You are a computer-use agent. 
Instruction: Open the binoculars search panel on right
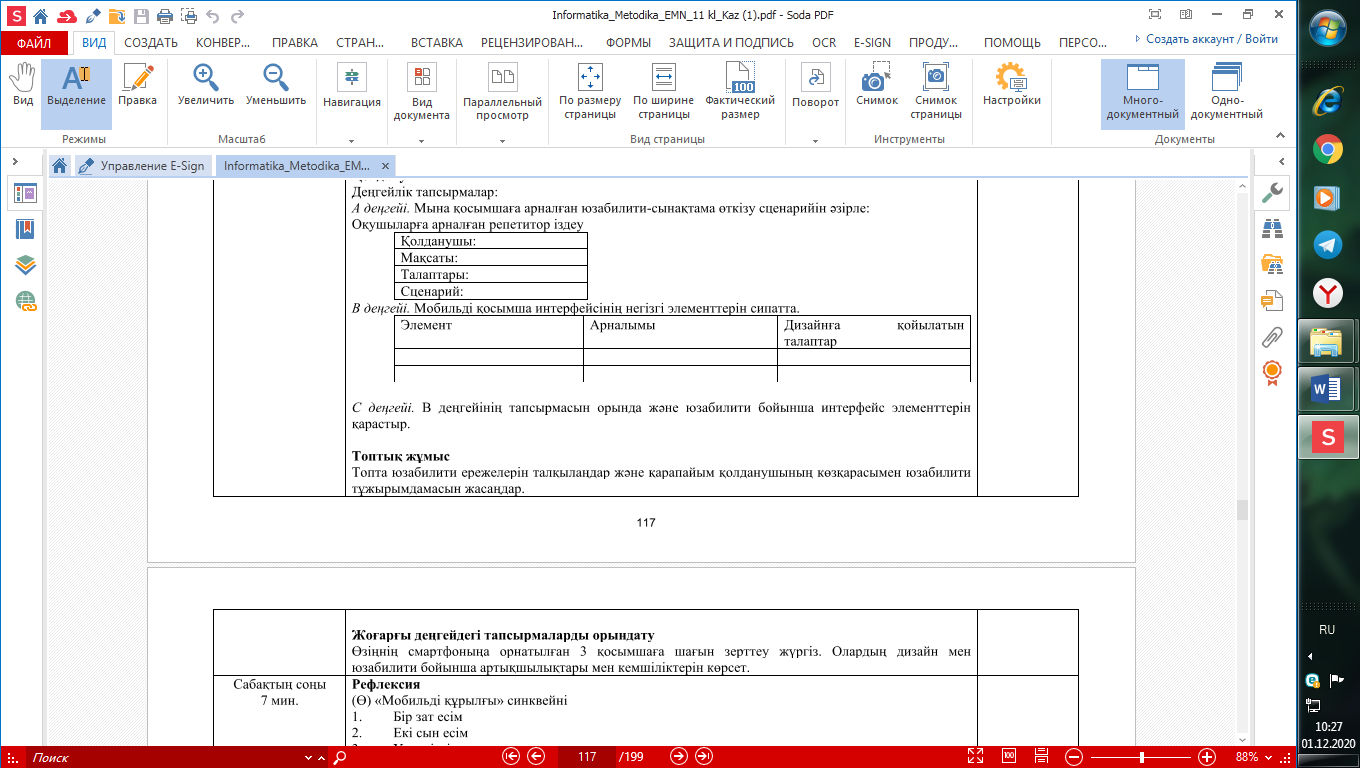tap(1272, 229)
